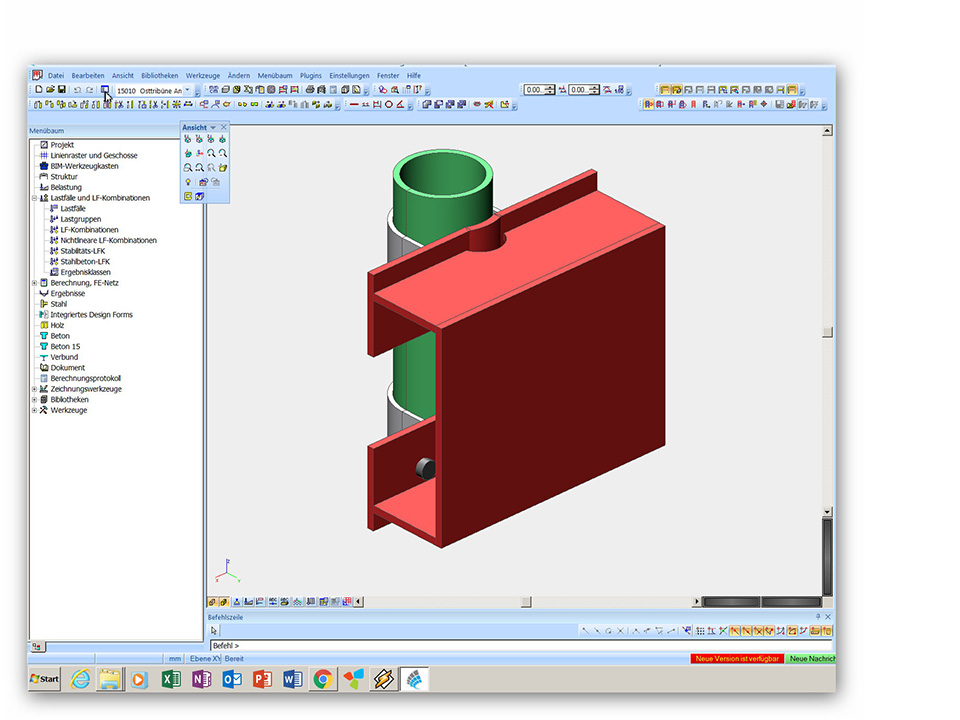Launch Excel from the Windows taskbar
The height and width of the screenshot is (720, 960).
[x=171, y=679]
